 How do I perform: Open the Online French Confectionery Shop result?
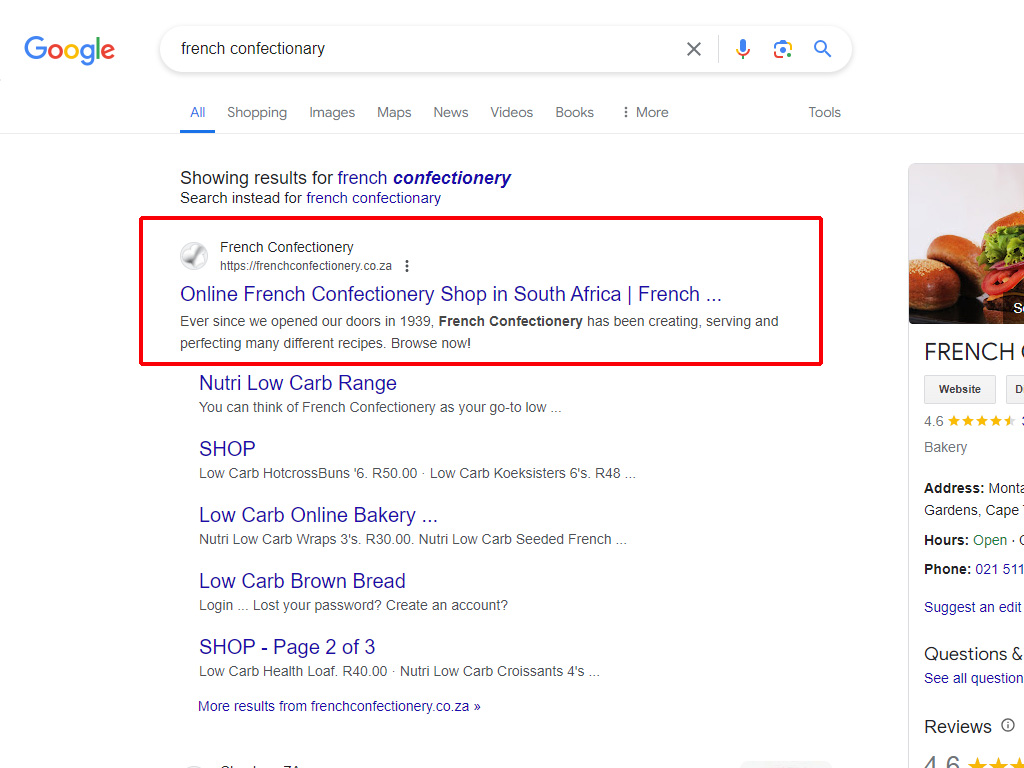click(x=450, y=294)
